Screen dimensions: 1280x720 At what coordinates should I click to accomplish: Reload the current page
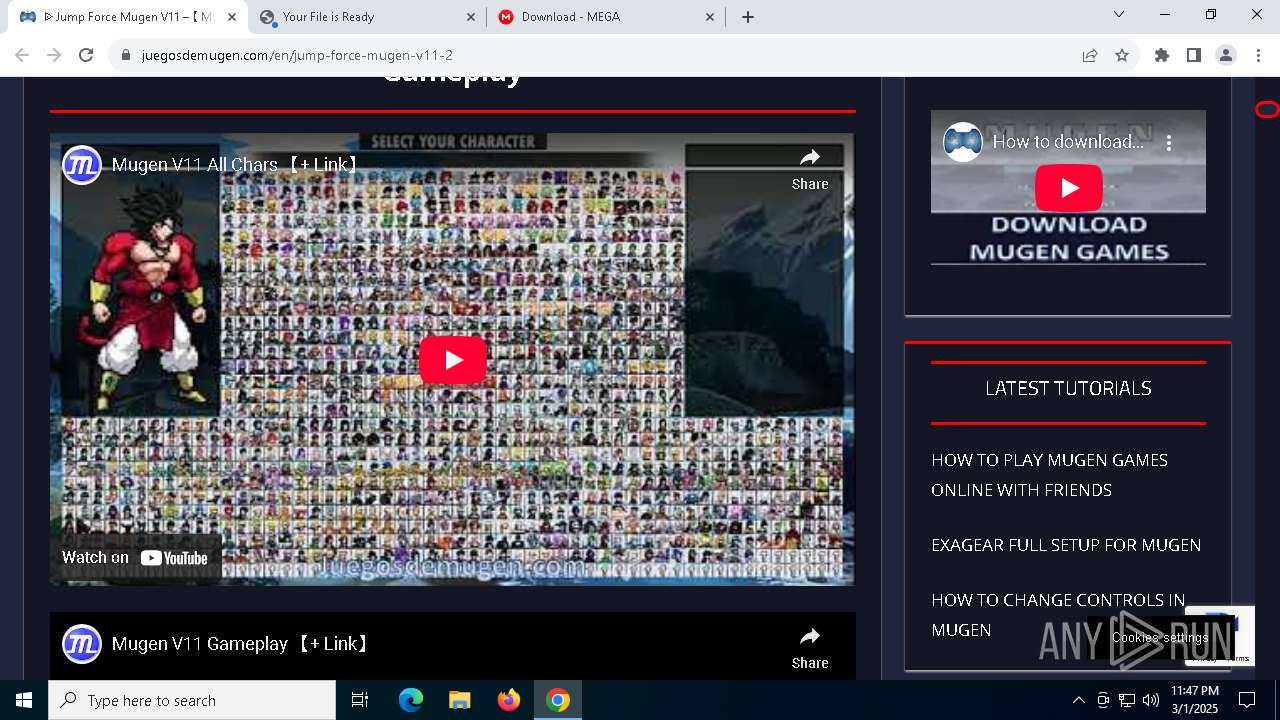point(86,56)
